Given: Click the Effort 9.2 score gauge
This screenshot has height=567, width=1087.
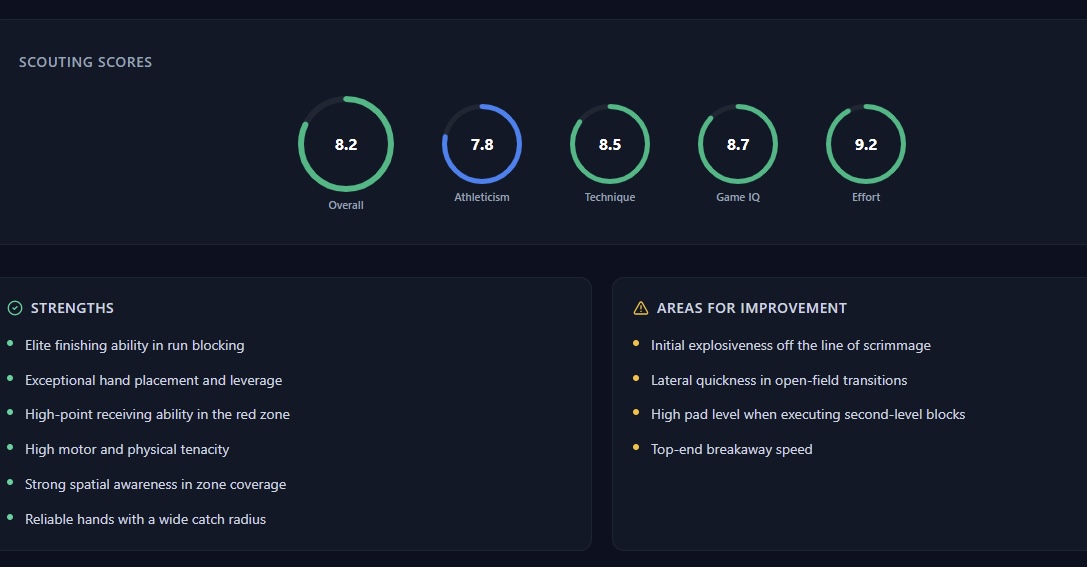Looking at the screenshot, I should (x=866, y=145).
